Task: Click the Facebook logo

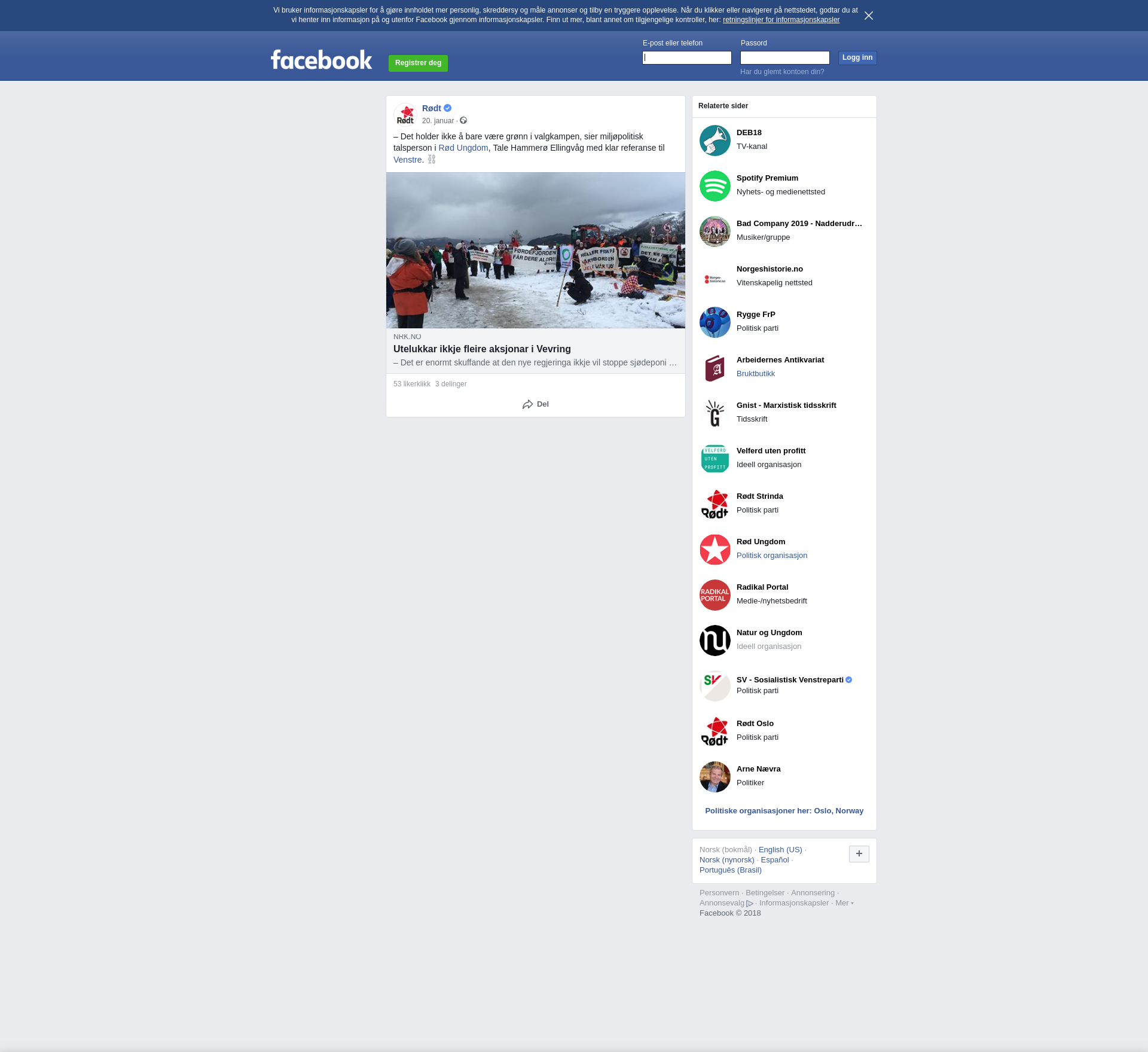Action: (321, 60)
